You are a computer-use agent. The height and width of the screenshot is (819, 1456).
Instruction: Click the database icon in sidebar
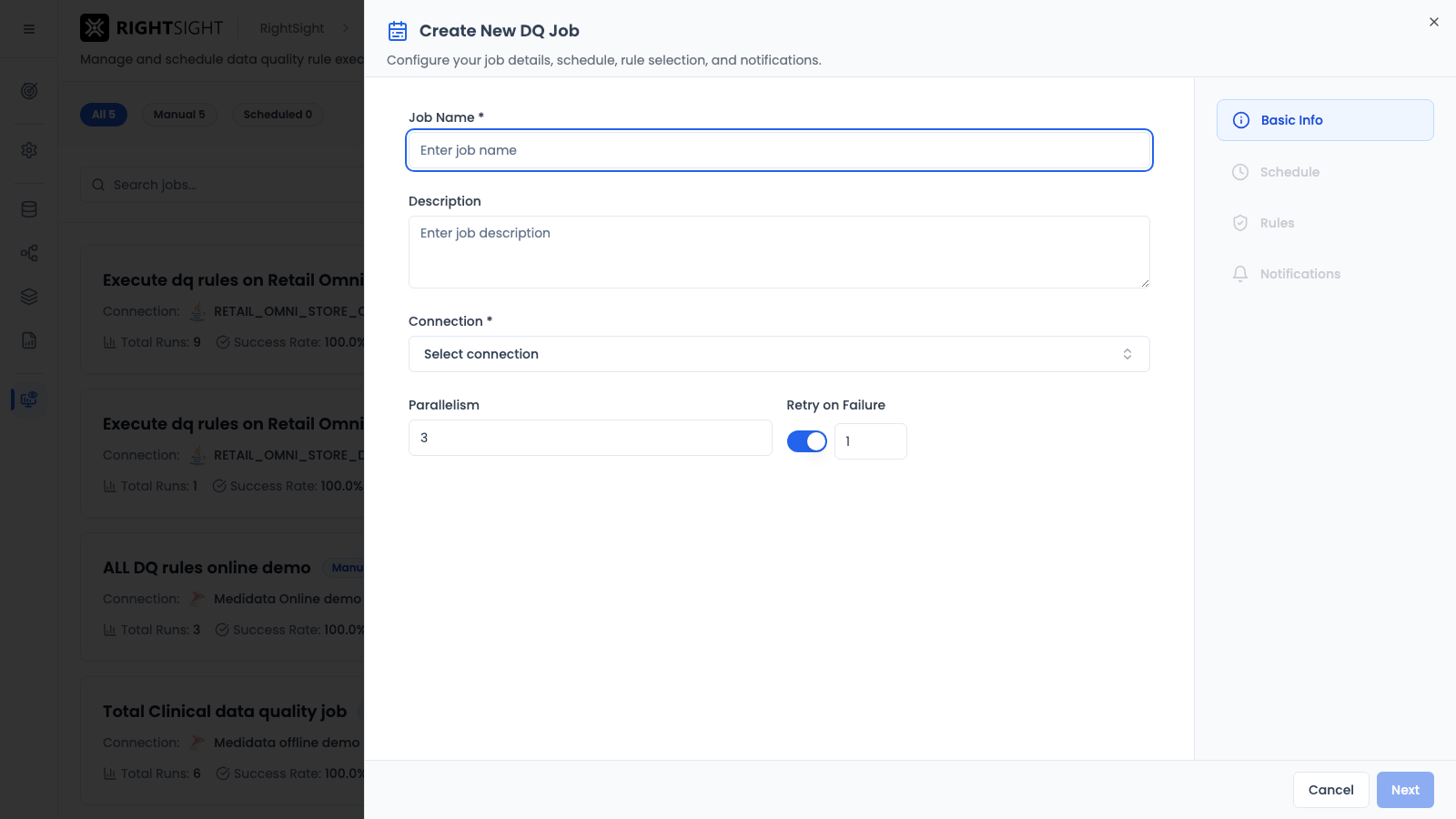pos(29,209)
